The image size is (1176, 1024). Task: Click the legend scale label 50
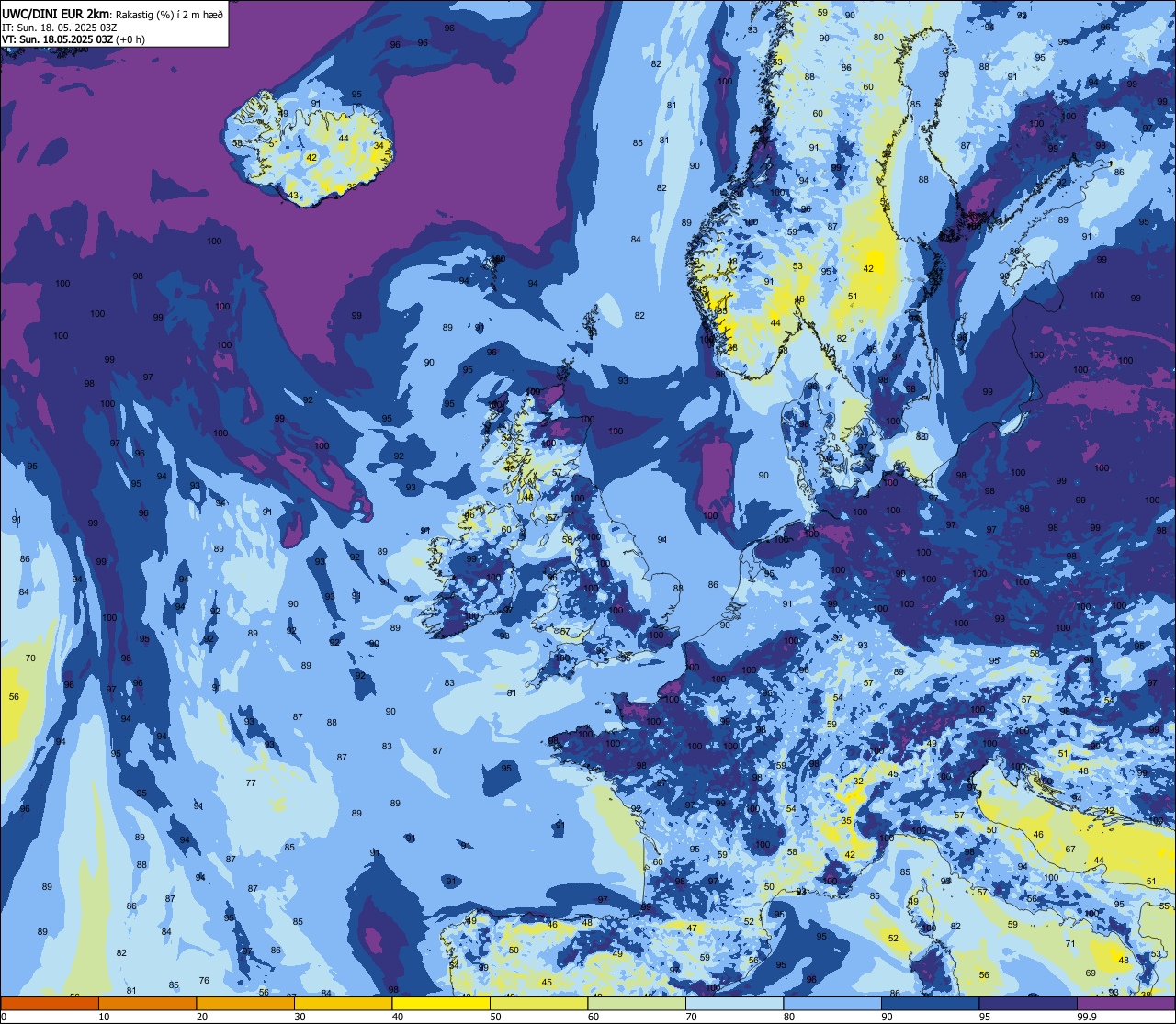point(495,1017)
